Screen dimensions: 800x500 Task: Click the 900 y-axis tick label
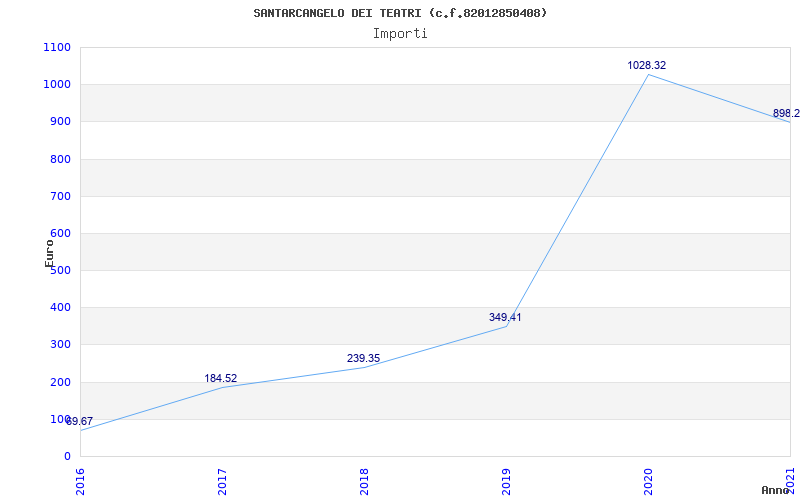(x=61, y=121)
